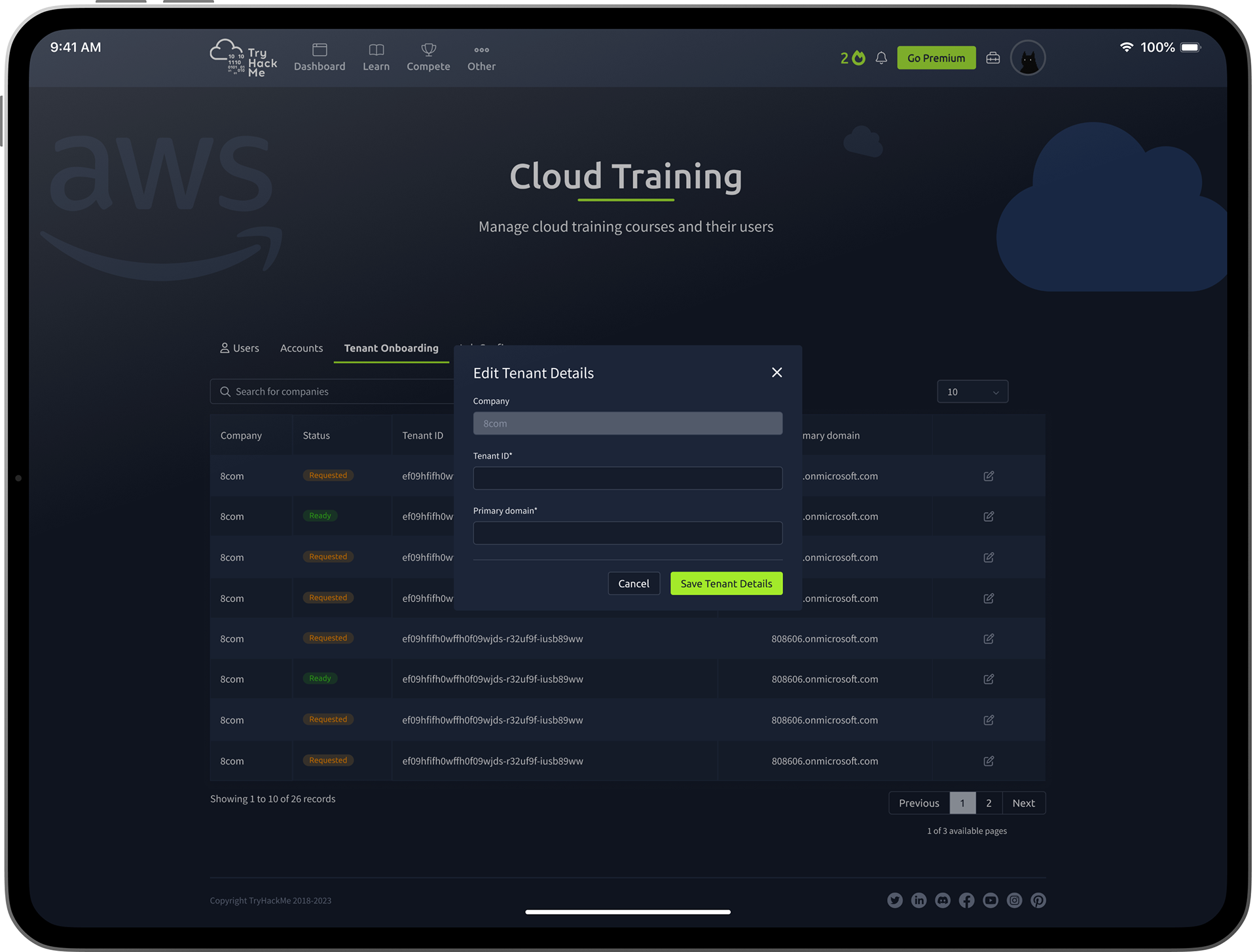Screen dimensions: 1257x952
Task: Edit the first tenant row
Action: [x=989, y=476]
